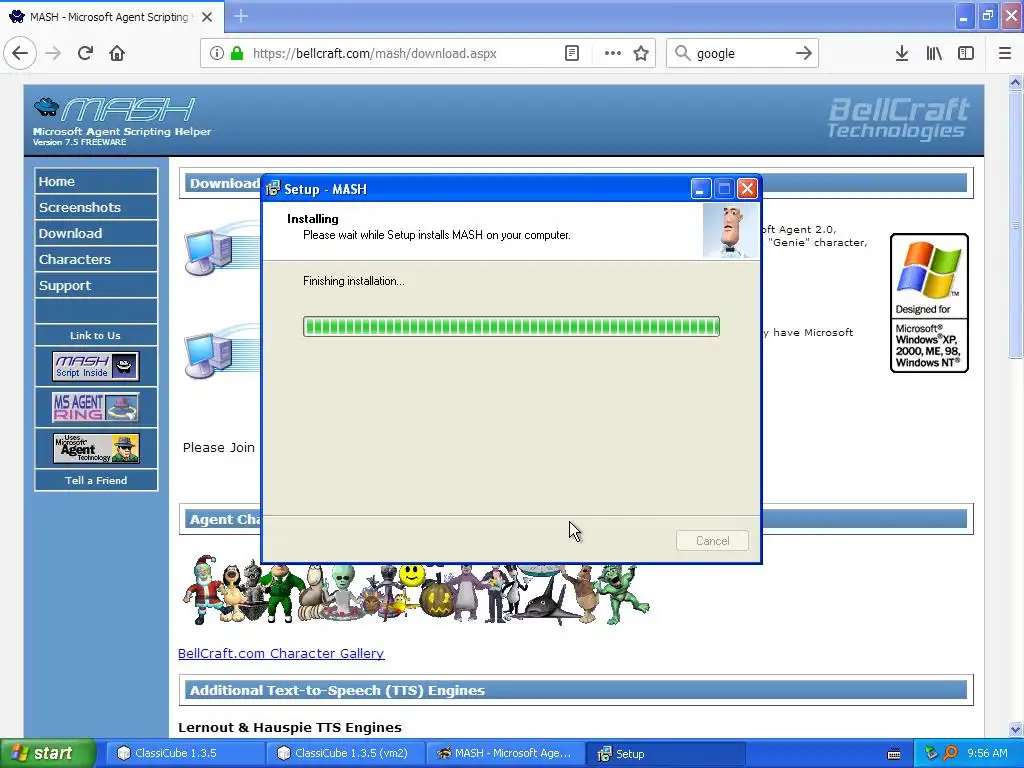Open the Characters navigation item
This screenshot has height=768, width=1024.
tap(96, 259)
